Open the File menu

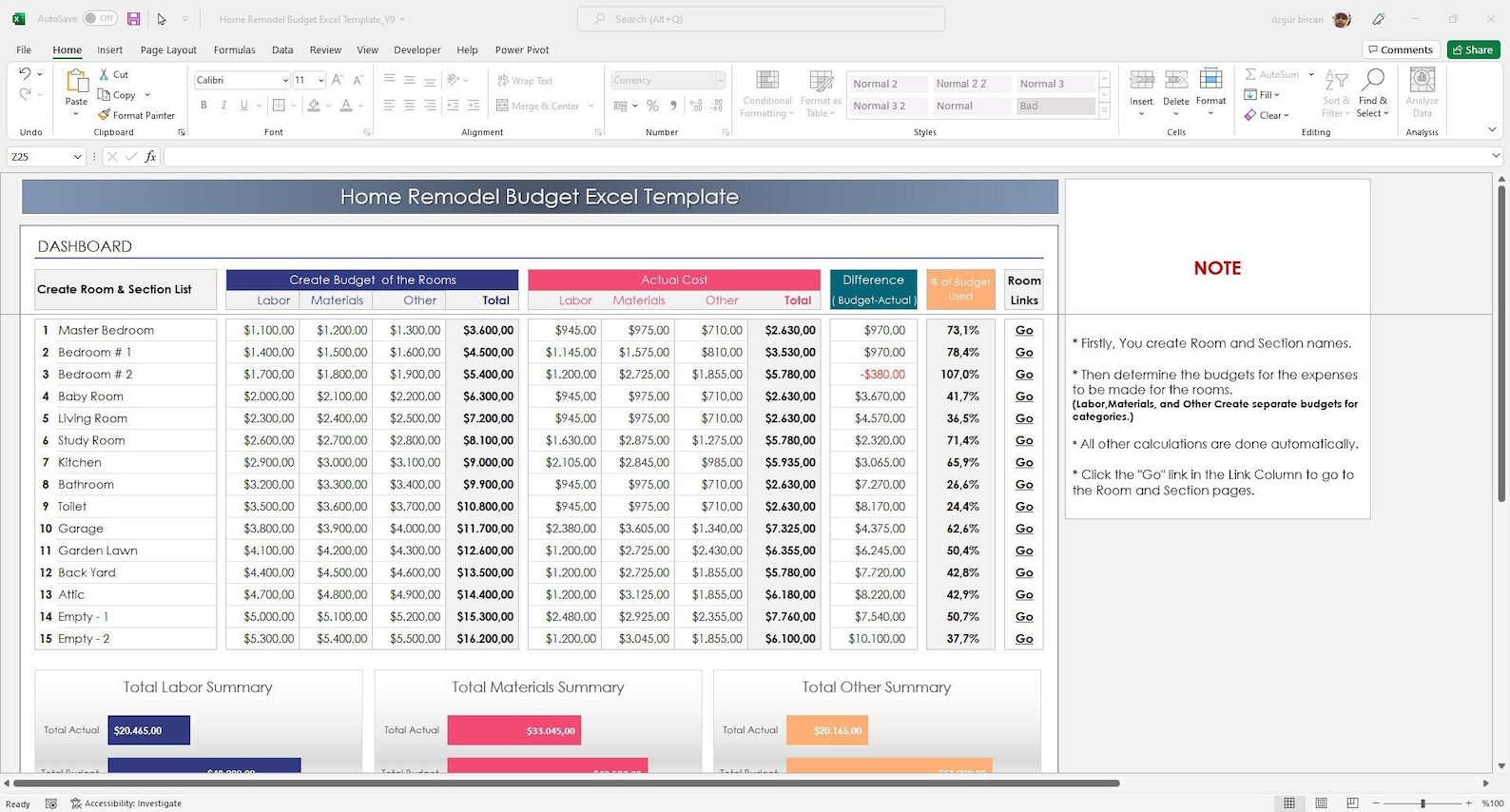tap(24, 49)
